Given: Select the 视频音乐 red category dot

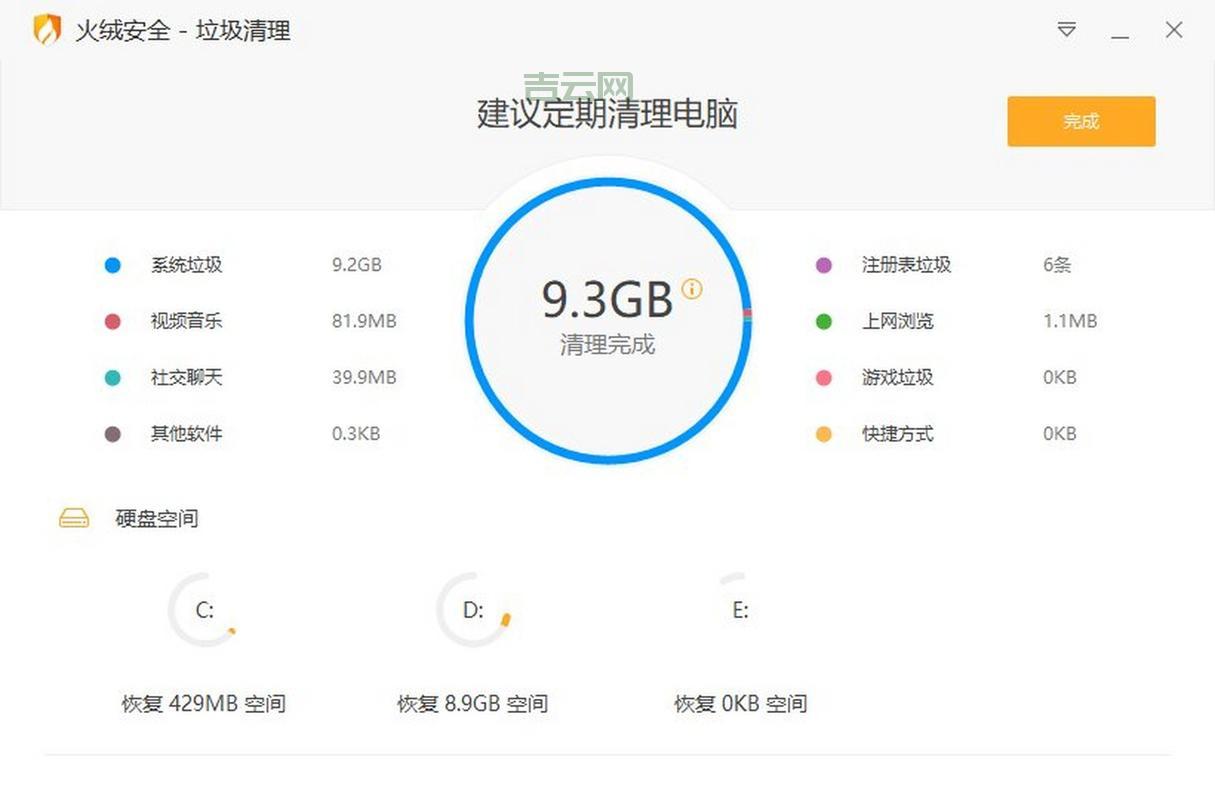Looking at the screenshot, I should [111, 321].
